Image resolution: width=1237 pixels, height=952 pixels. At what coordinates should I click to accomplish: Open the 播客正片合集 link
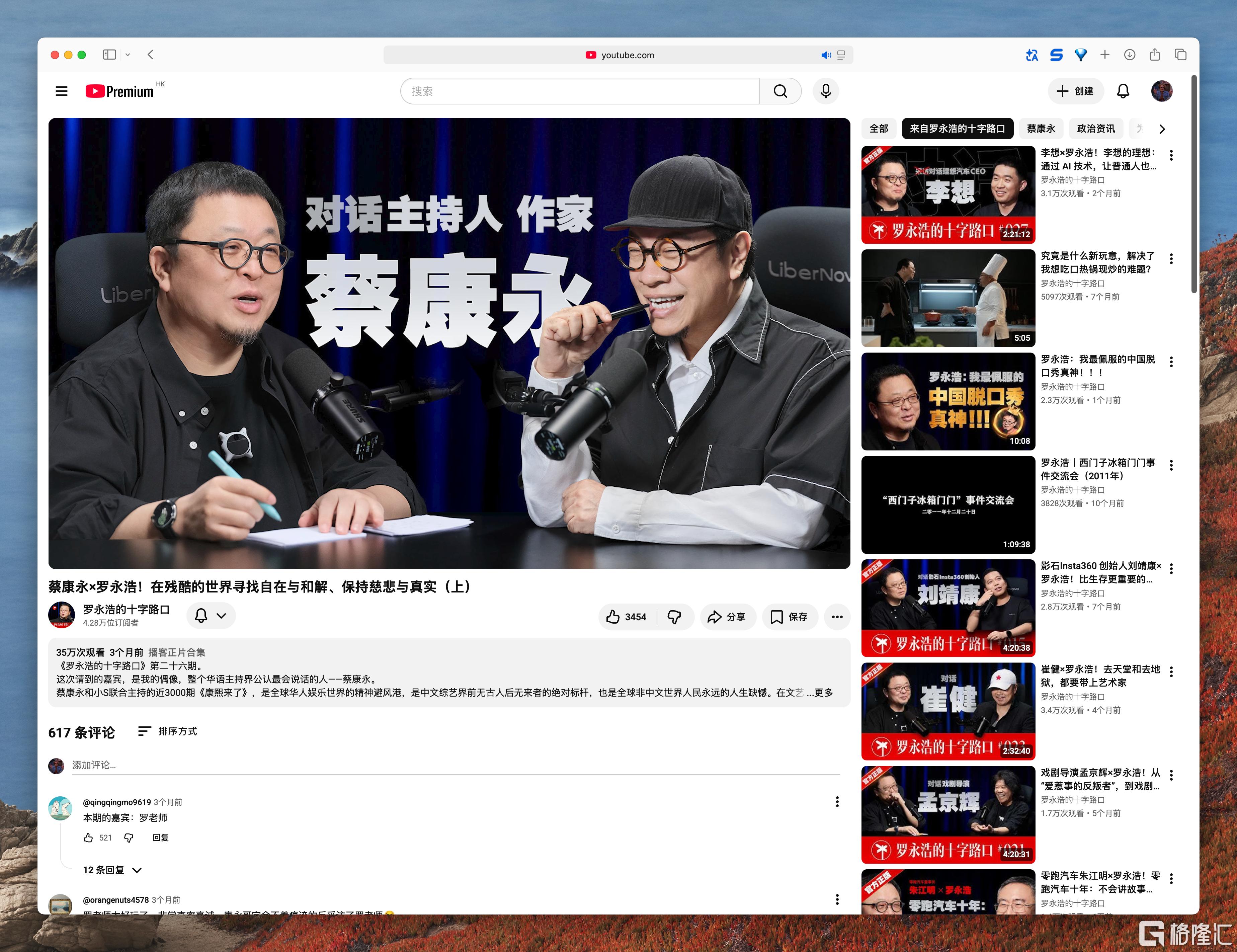coord(177,652)
